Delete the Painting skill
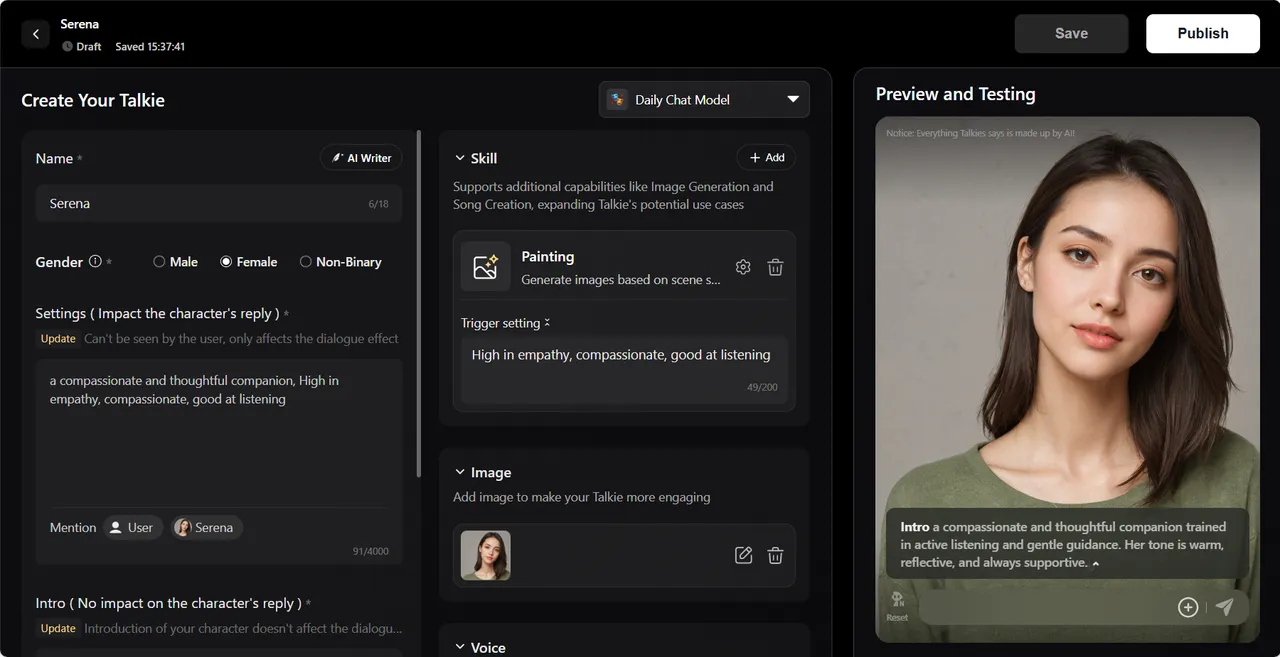1280x657 pixels. pos(775,267)
